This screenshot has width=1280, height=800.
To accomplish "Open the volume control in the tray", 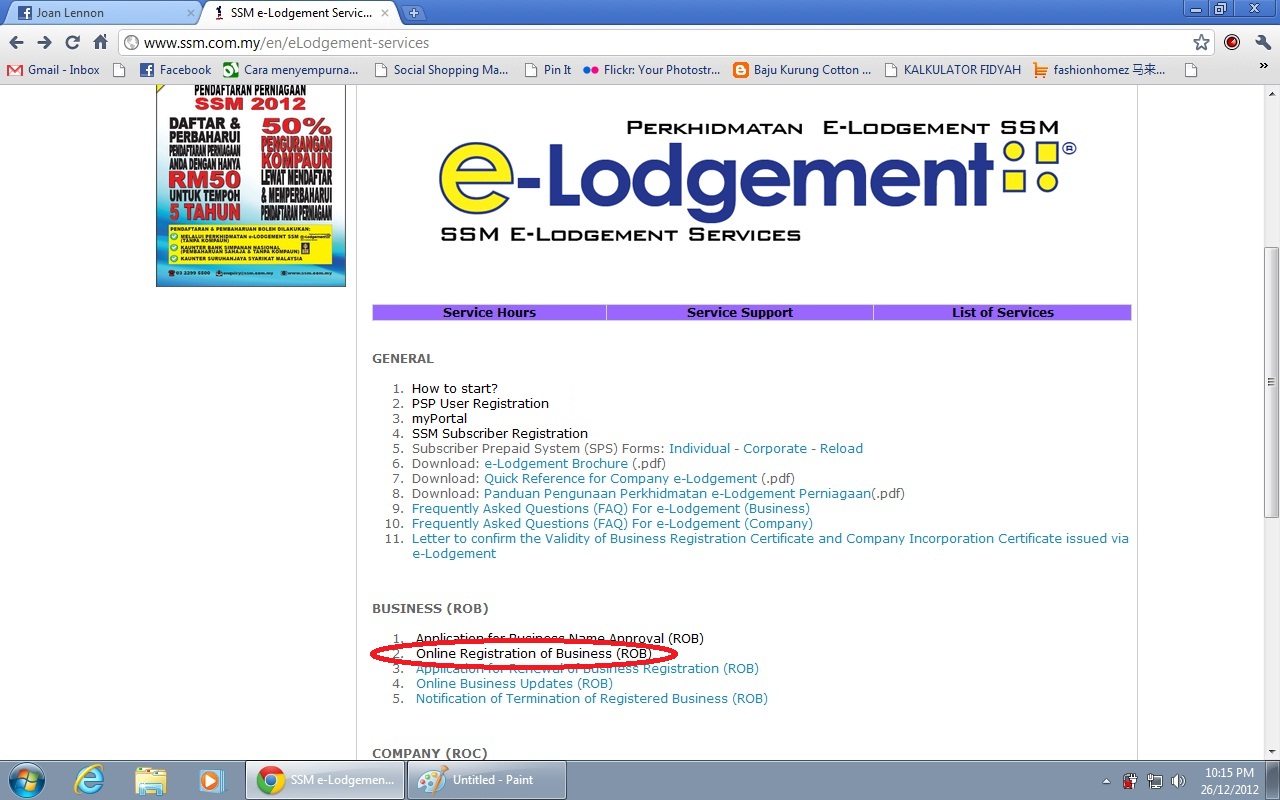I will [x=1179, y=781].
